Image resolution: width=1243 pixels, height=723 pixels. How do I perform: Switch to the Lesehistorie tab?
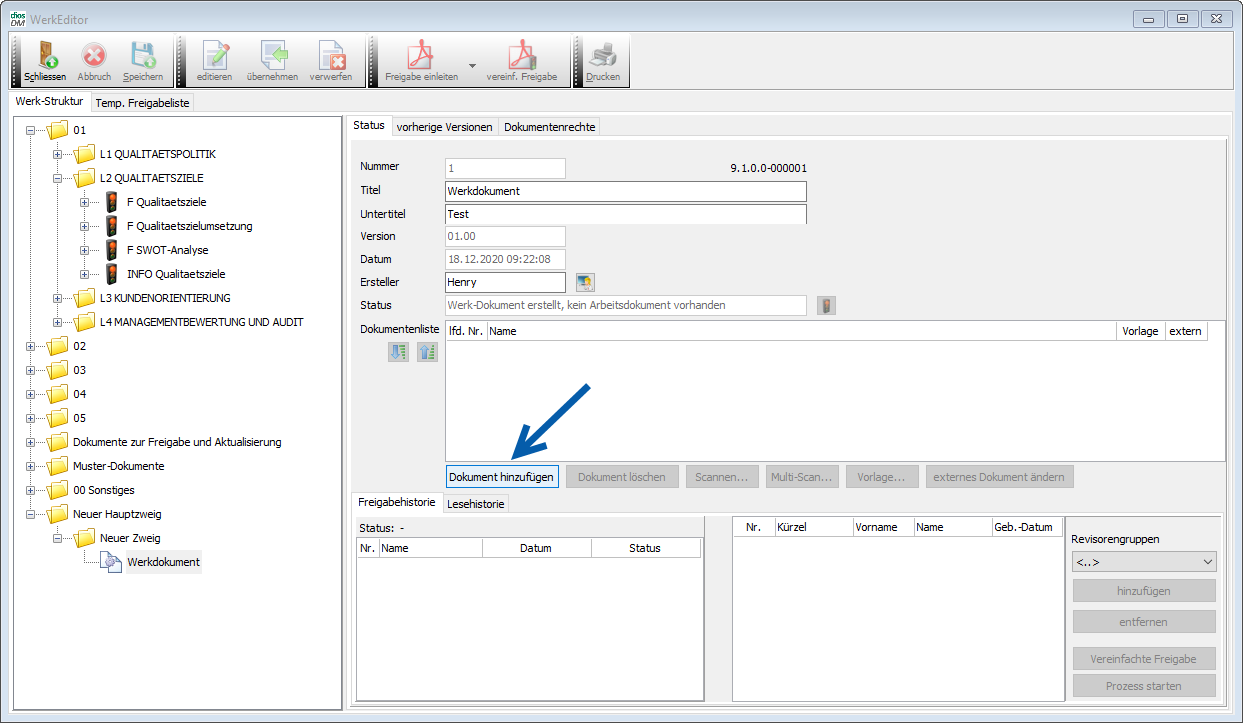pyautogui.click(x=476, y=504)
